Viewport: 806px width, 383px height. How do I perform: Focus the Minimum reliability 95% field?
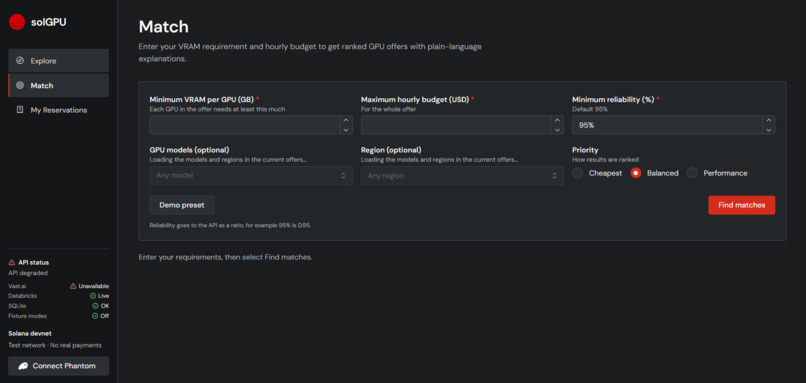[x=668, y=125]
